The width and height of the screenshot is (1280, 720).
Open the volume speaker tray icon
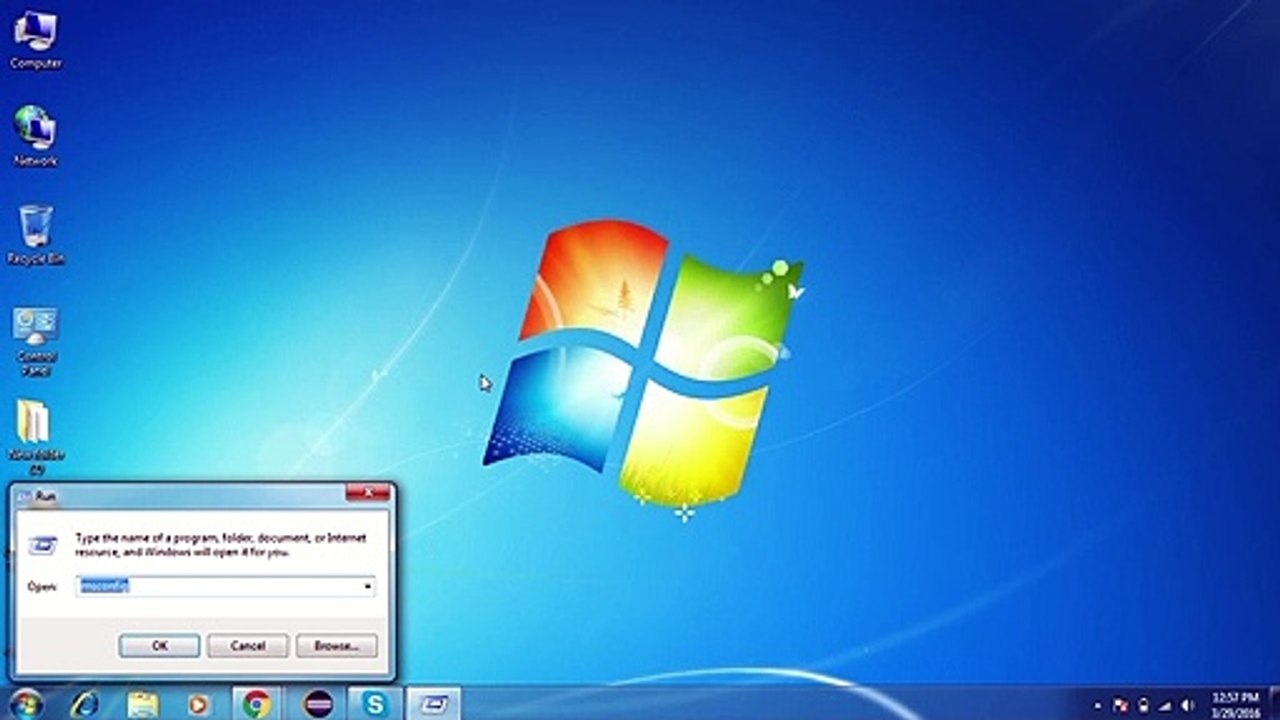click(x=1189, y=705)
